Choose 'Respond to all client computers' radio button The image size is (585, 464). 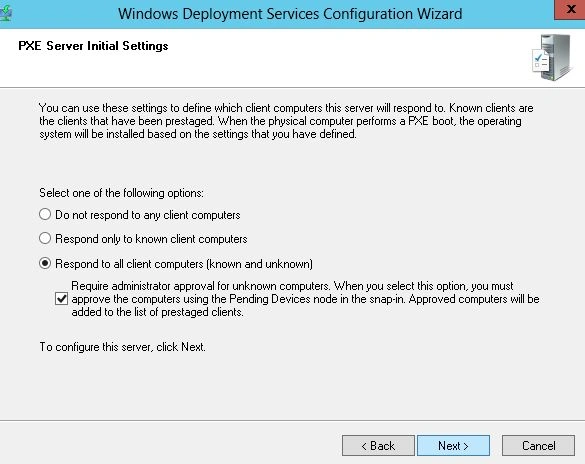click(x=45, y=263)
